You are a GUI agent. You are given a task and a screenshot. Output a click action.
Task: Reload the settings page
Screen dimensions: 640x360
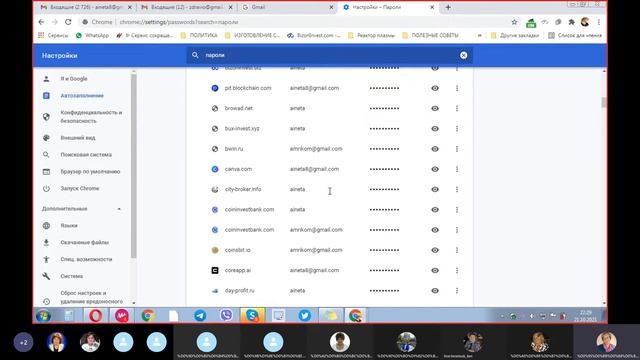tap(68, 22)
